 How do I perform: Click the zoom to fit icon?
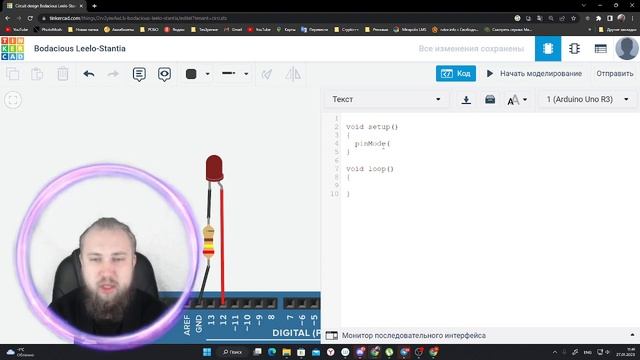(x=13, y=100)
